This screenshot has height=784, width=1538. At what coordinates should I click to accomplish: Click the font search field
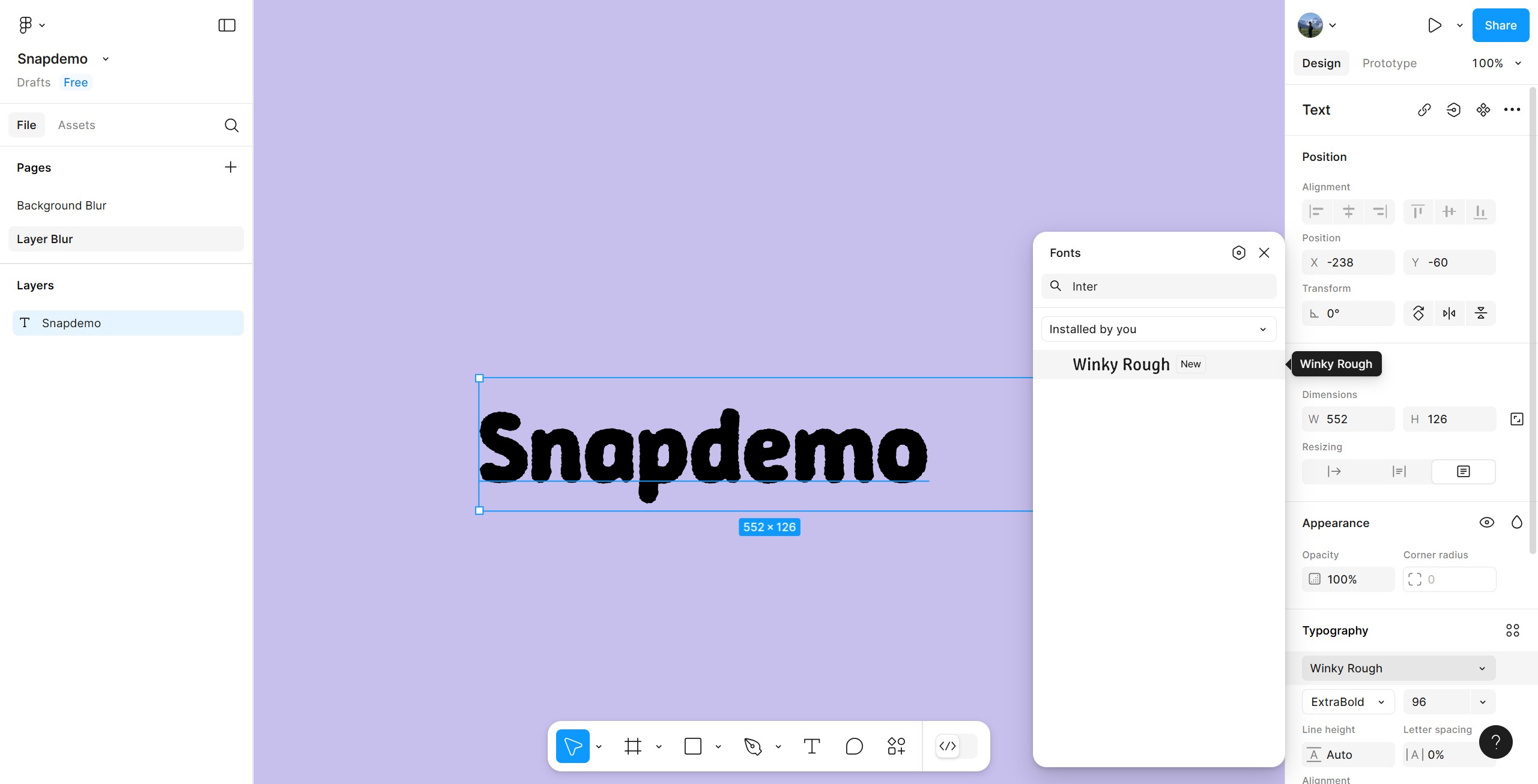click(1158, 286)
